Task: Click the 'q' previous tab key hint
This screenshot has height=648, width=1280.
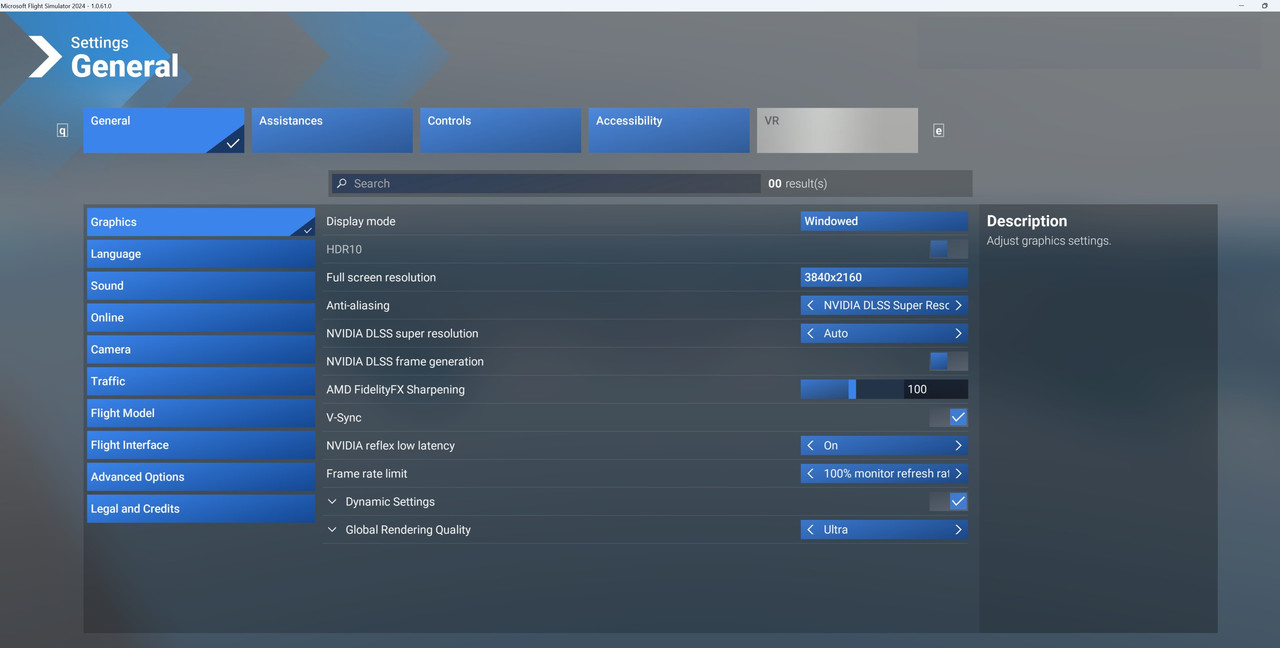Action: point(62,131)
